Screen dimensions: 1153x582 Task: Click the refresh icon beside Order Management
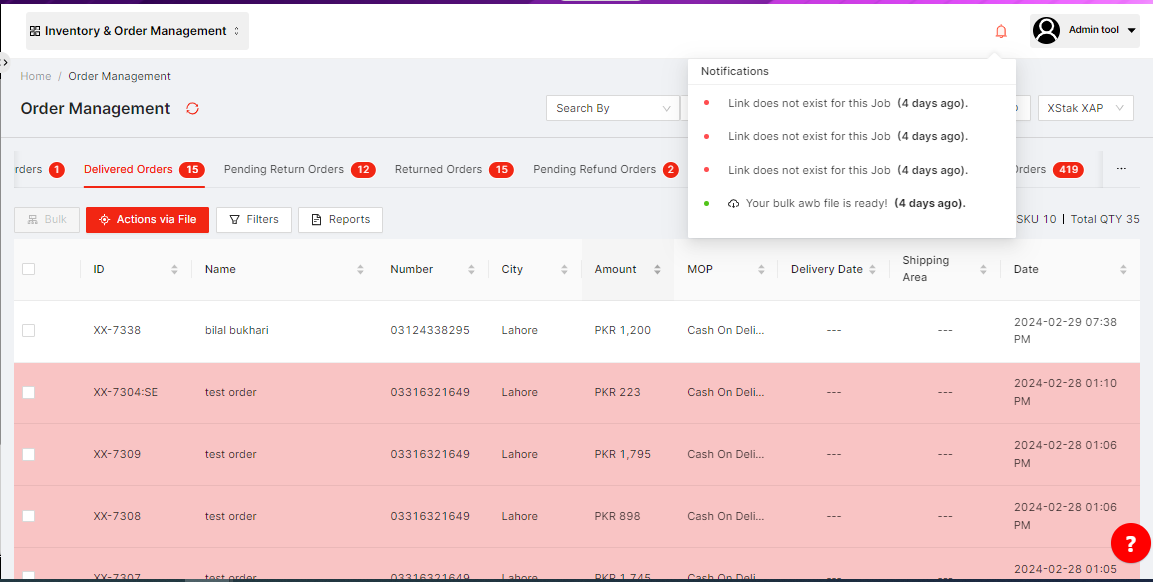(x=192, y=108)
